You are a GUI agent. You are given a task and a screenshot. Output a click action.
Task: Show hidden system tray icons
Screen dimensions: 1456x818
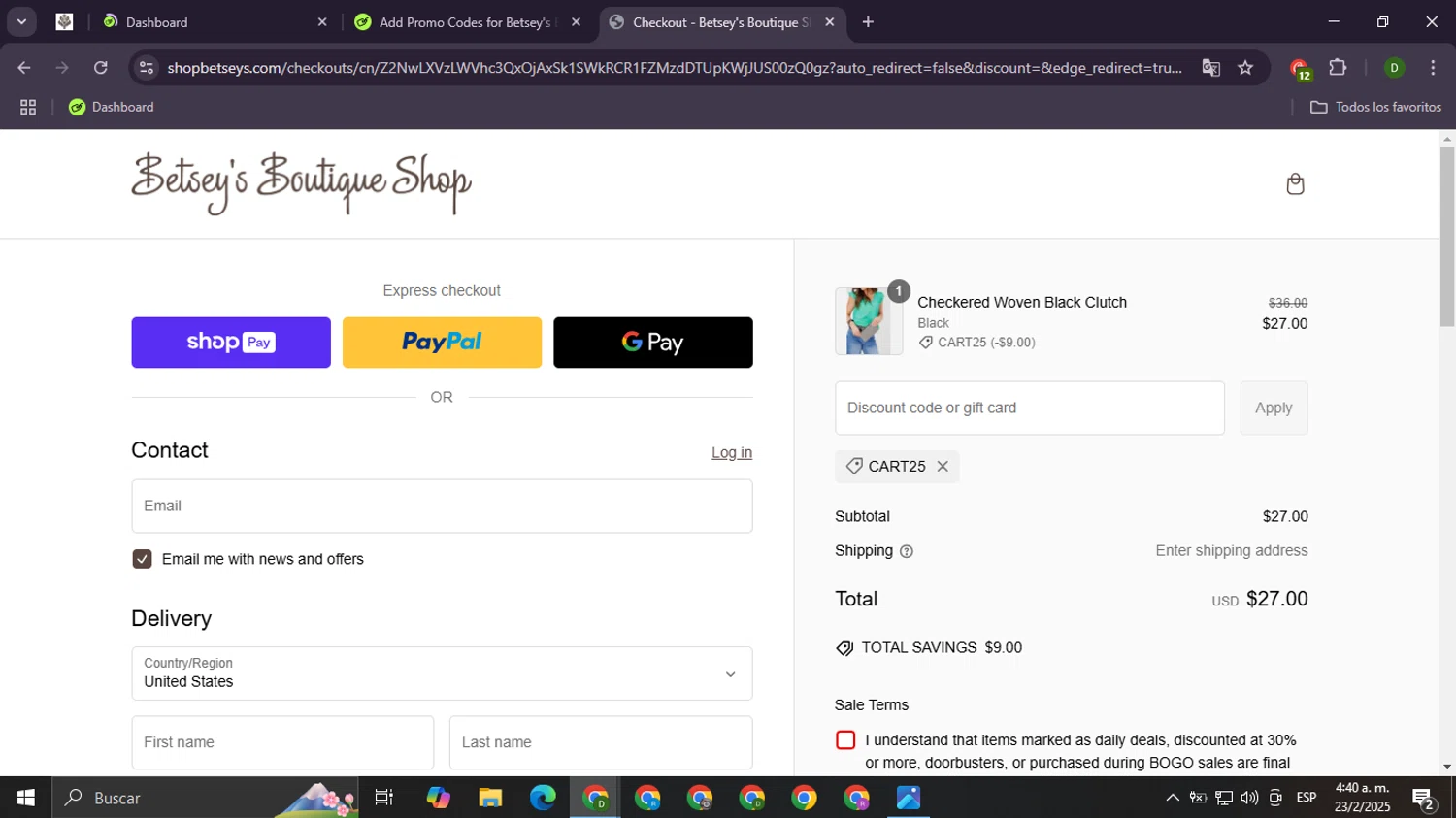[x=1173, y=798]
